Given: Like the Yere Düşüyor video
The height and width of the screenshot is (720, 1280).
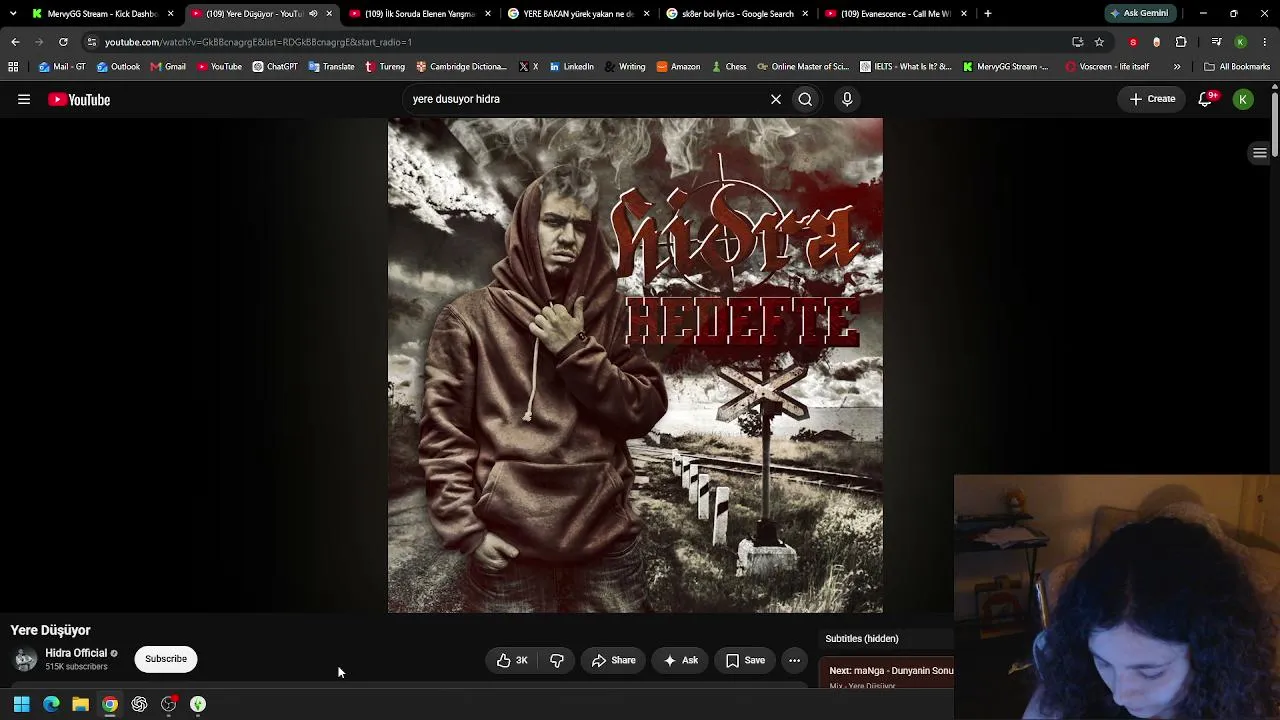Looking at the screenshot, I should coord(512,660).
